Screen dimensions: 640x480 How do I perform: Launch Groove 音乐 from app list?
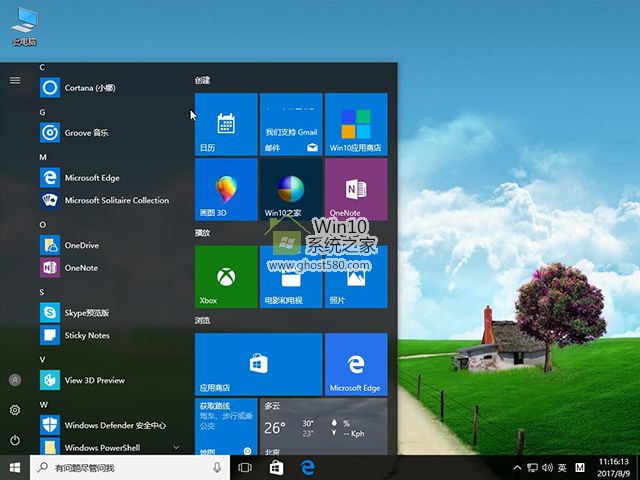110,133
